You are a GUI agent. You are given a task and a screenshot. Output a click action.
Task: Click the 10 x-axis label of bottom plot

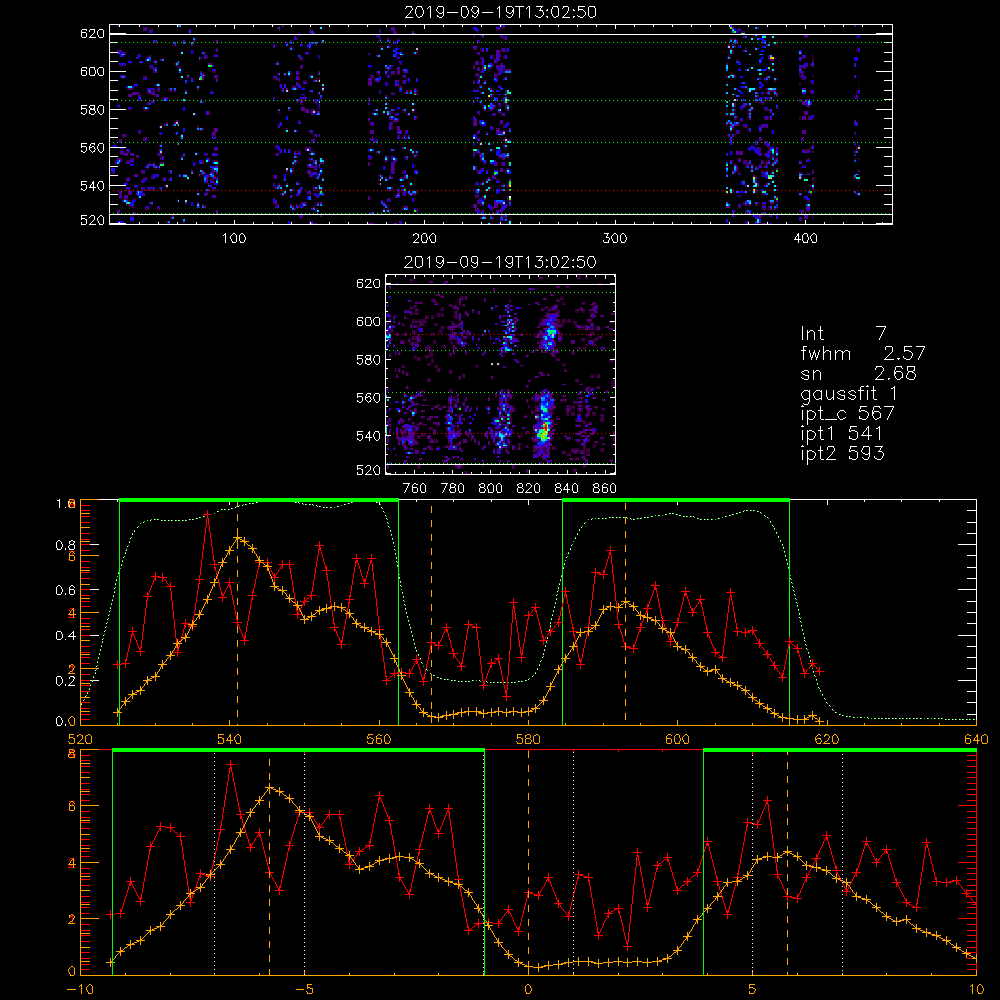(x=976, y=990)
